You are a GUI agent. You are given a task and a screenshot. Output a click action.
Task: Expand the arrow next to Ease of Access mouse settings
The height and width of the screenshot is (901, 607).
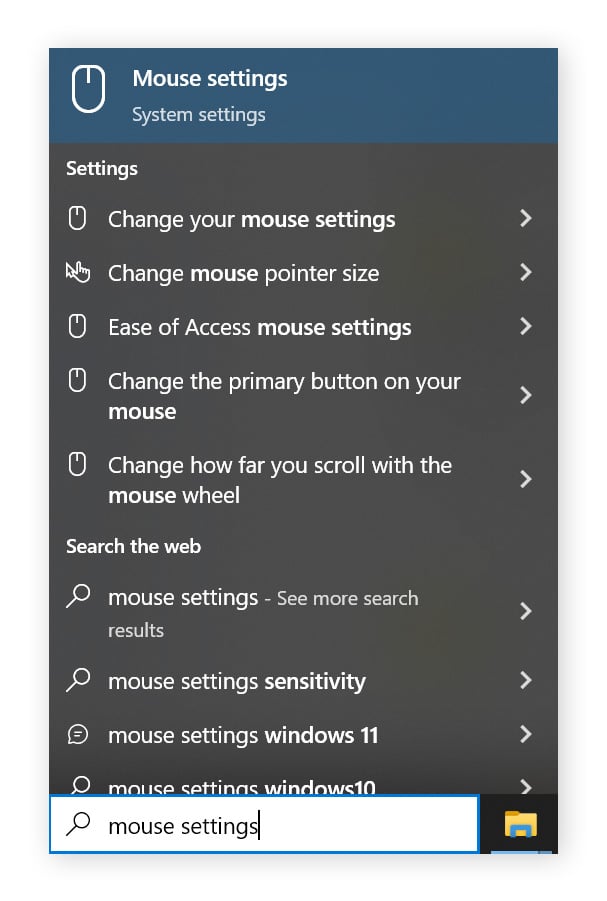[x=525, y=327]
